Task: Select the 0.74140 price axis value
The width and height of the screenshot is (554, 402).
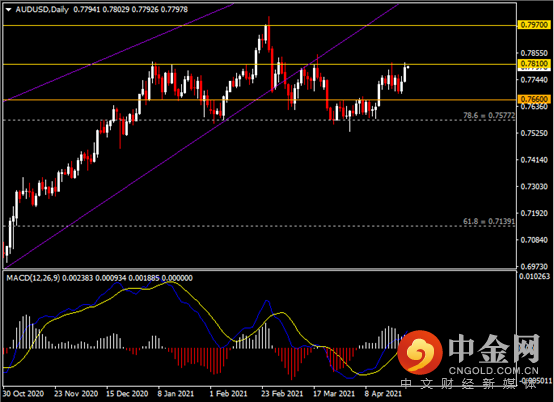Action: [534, 160]
